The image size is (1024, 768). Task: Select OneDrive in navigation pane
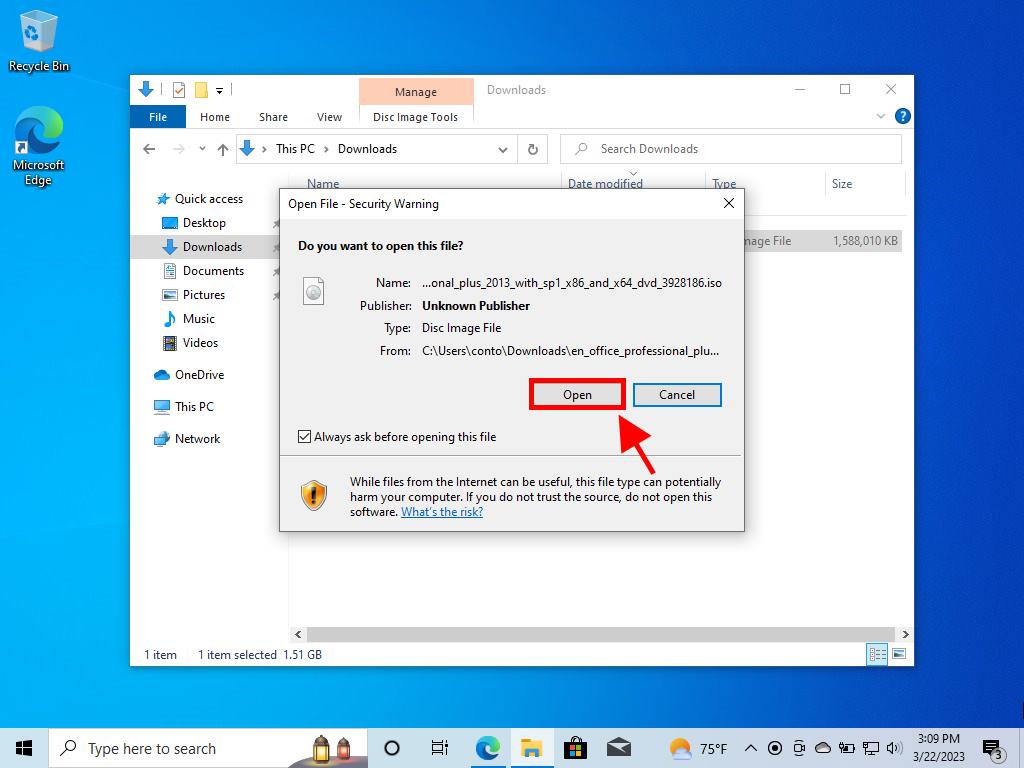point(199,375)
